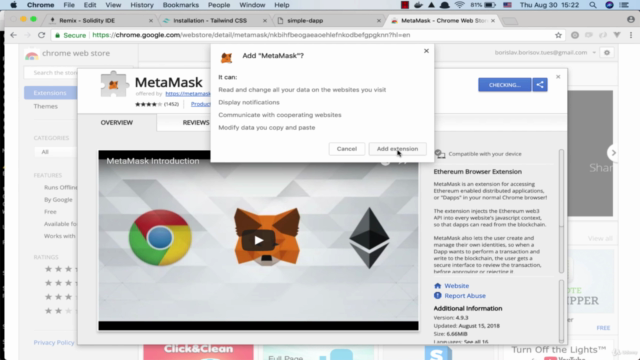Open the People menu
640x360 pixels.
click(x=219, y=5)
